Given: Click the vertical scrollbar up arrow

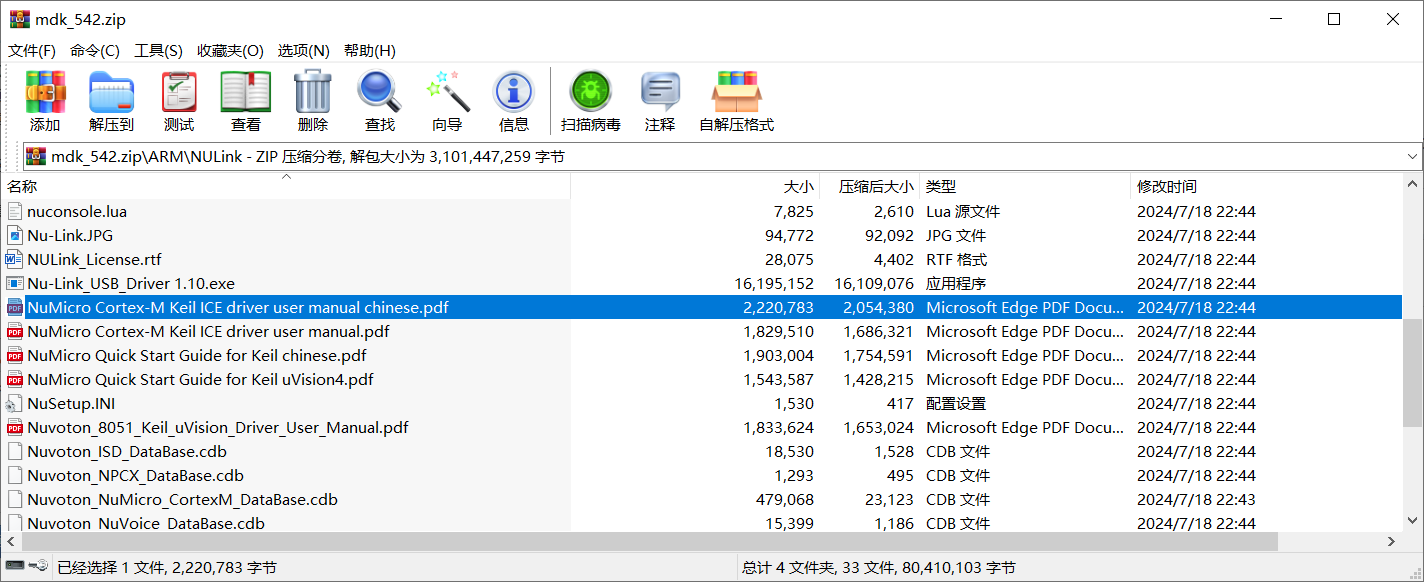Looking at the screenshot, I should pyautogui.click(x=1414, y=184).
